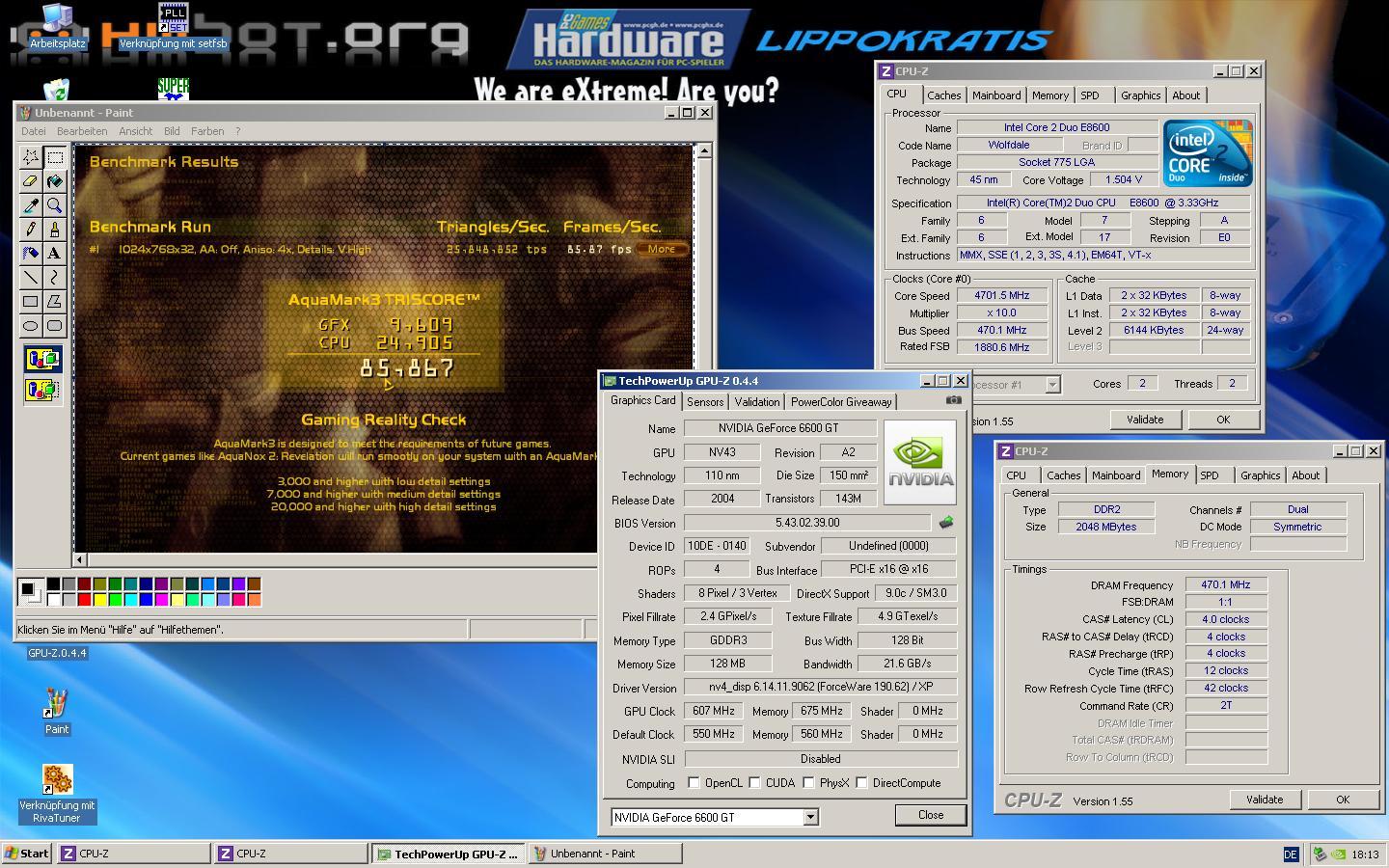Screen dimensions: 1389x868
Task: Click the NVIDIA logo in GPU-Z
Action: pos(920,462)
